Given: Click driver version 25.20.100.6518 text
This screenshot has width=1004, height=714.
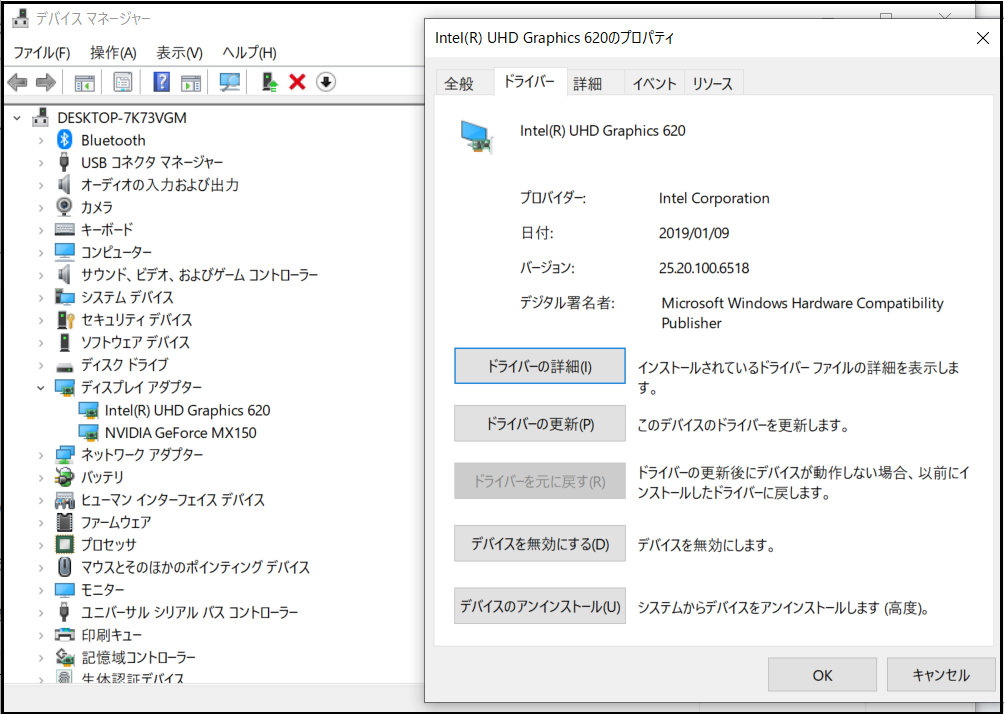Looking at the screenshot, I should point(704,268).
